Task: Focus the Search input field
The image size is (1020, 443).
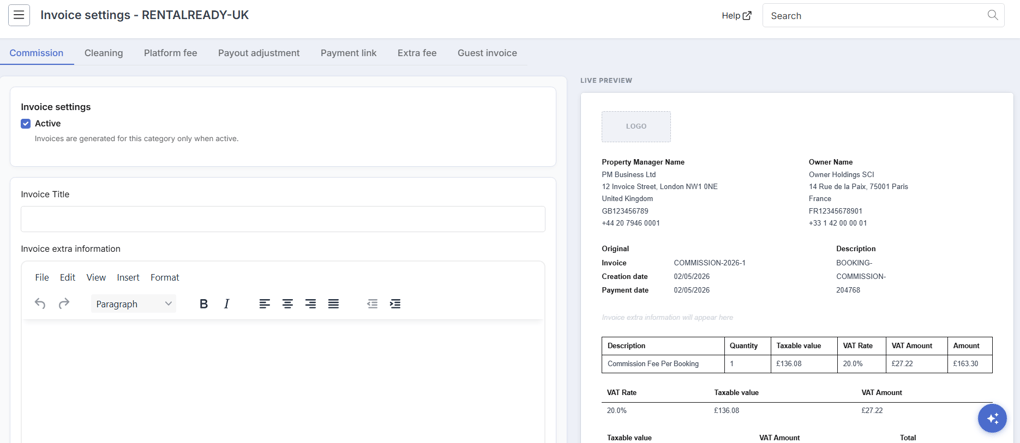Action: pyautogui.click(x=883, y=15)
